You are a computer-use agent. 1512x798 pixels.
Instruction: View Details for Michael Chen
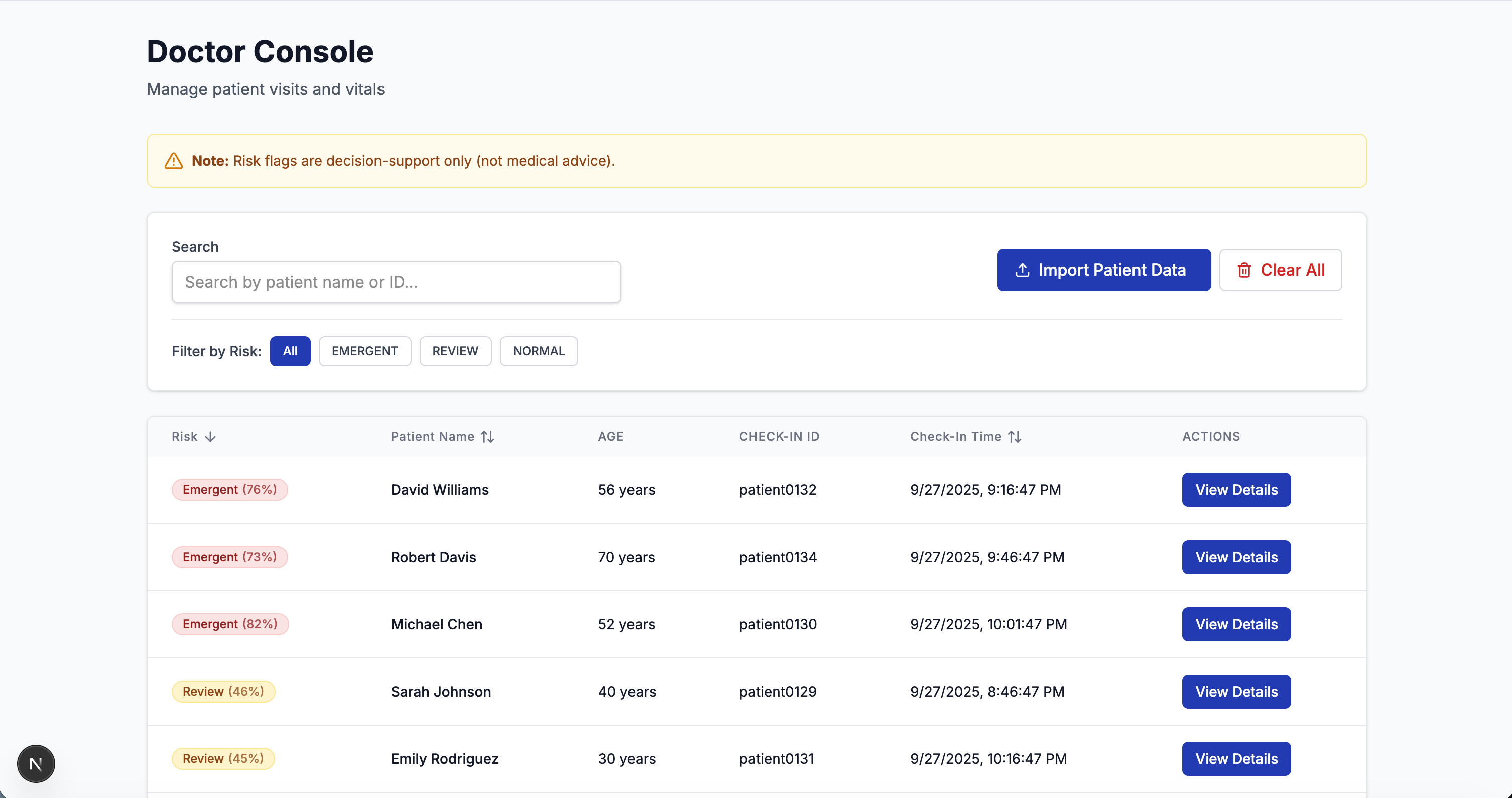(x=1235, y=624)
